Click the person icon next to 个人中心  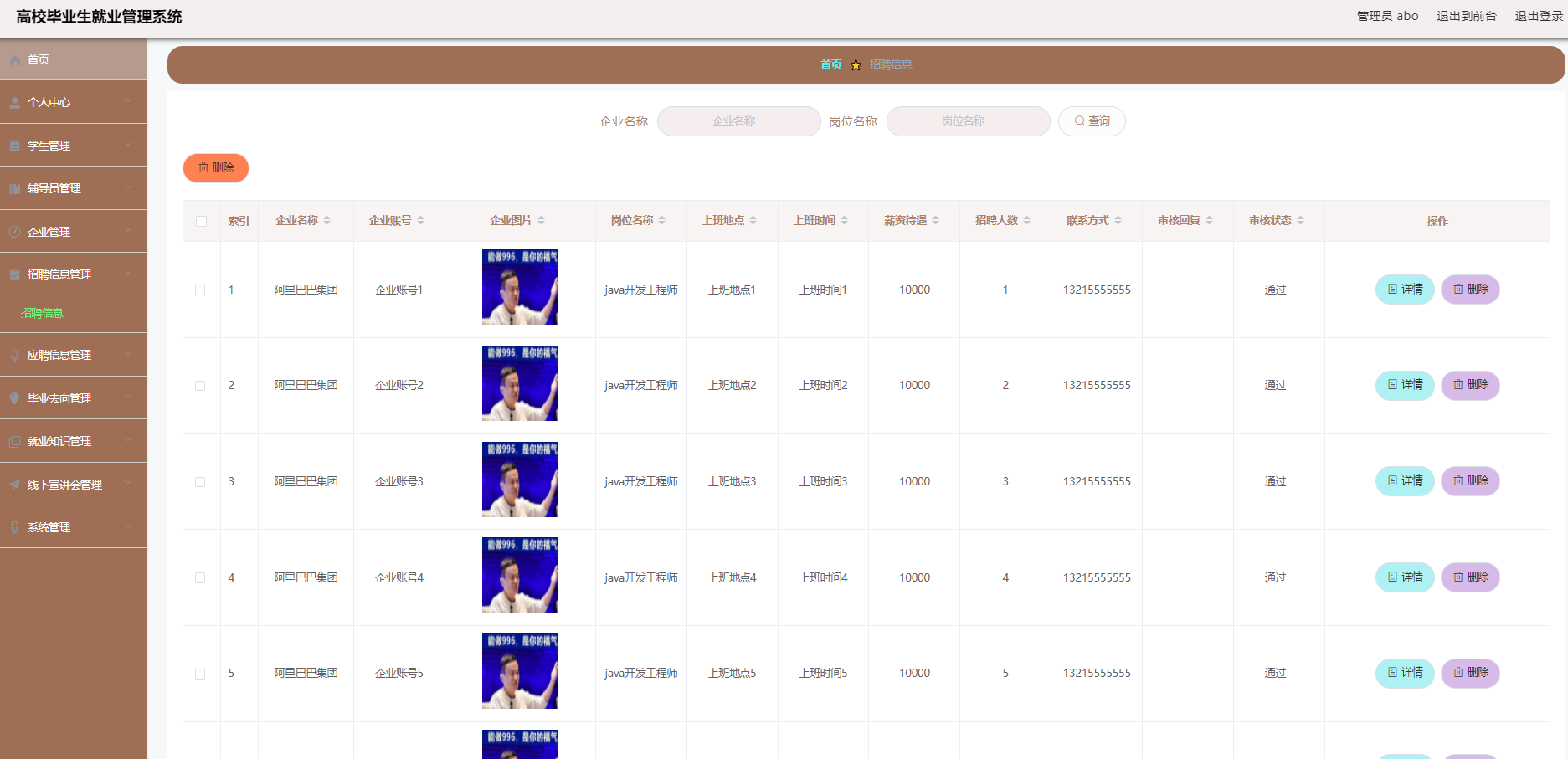pos(15,103)
